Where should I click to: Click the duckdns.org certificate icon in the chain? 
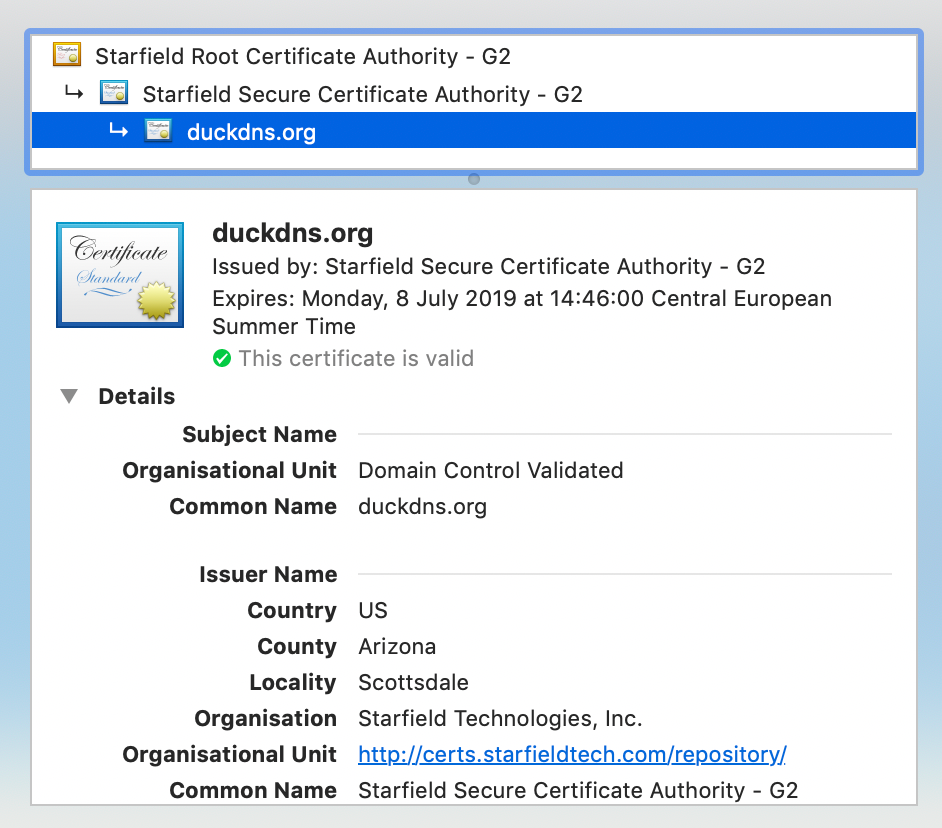click(158, 131)
